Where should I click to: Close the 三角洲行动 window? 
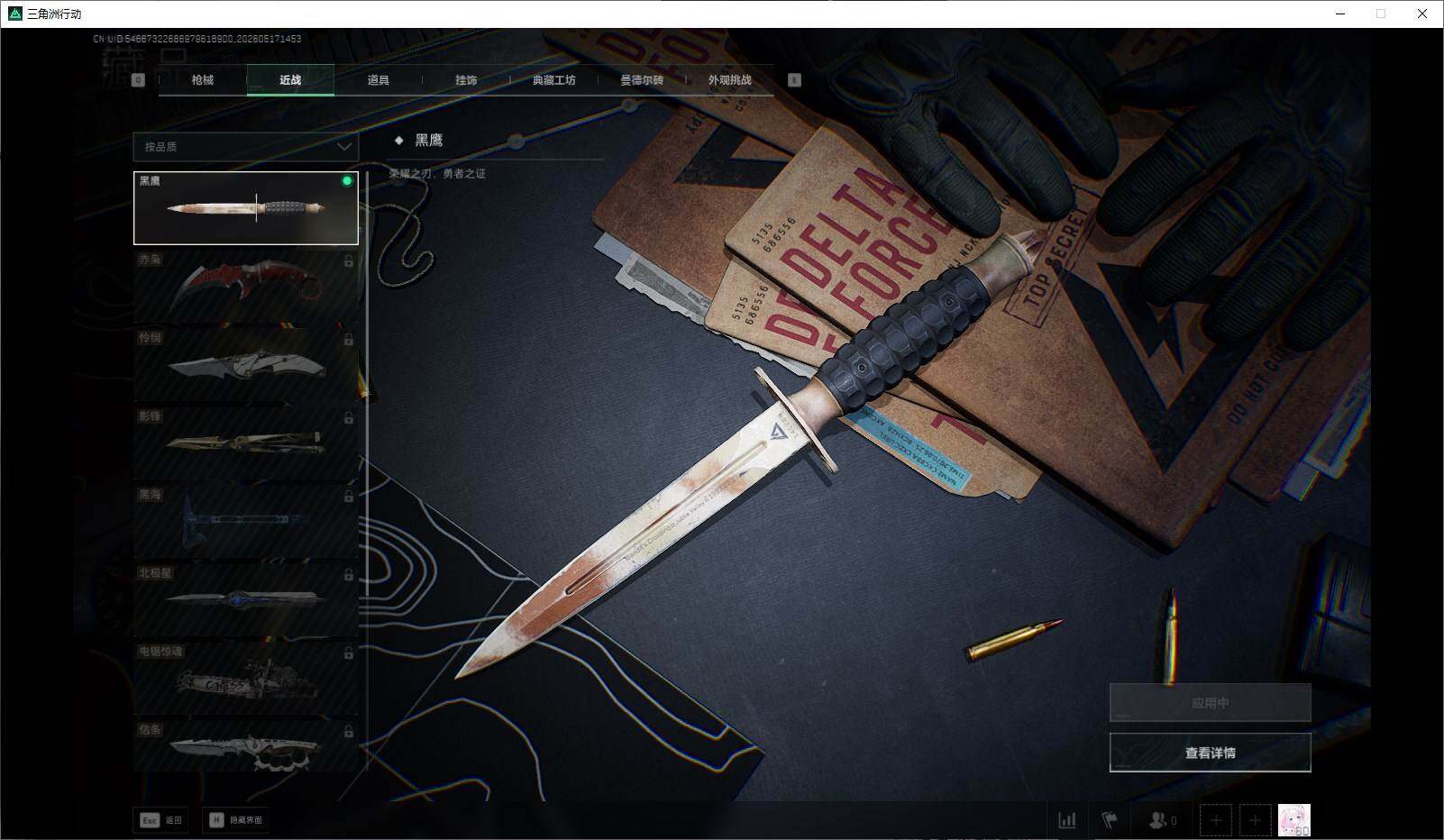[1422, 14]
